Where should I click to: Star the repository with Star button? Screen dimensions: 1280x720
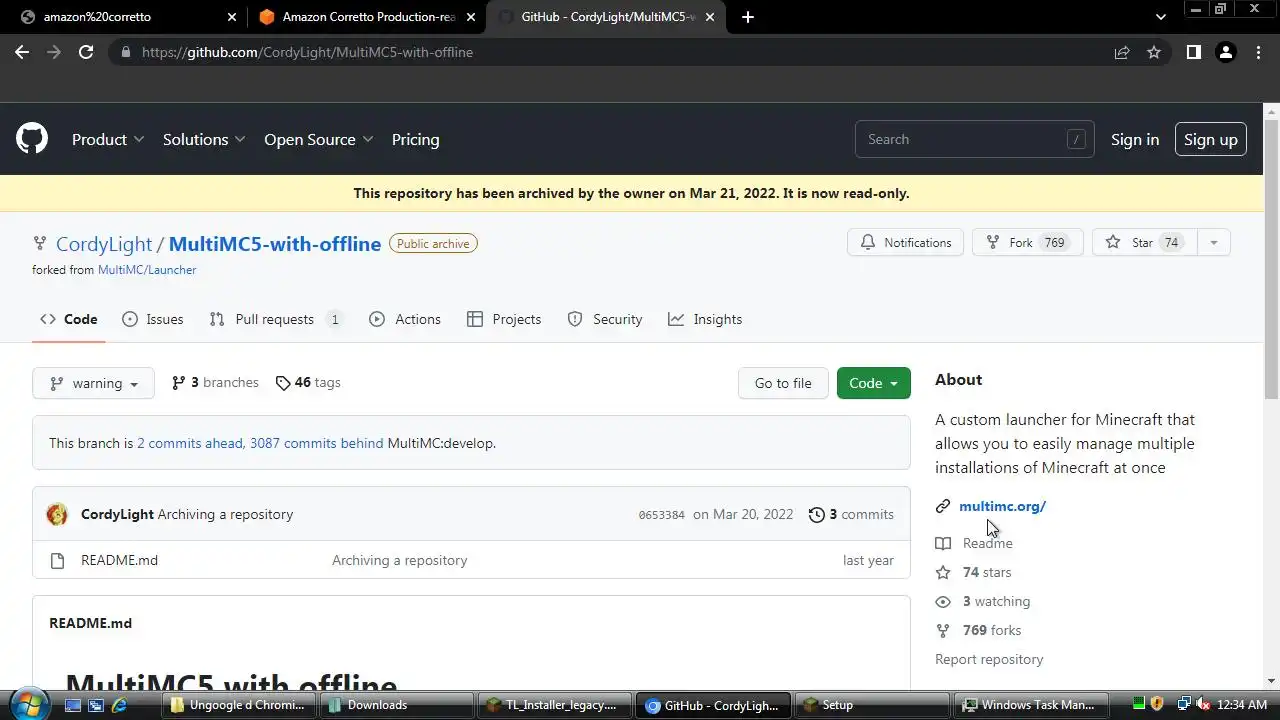(x=1145, y=242)
